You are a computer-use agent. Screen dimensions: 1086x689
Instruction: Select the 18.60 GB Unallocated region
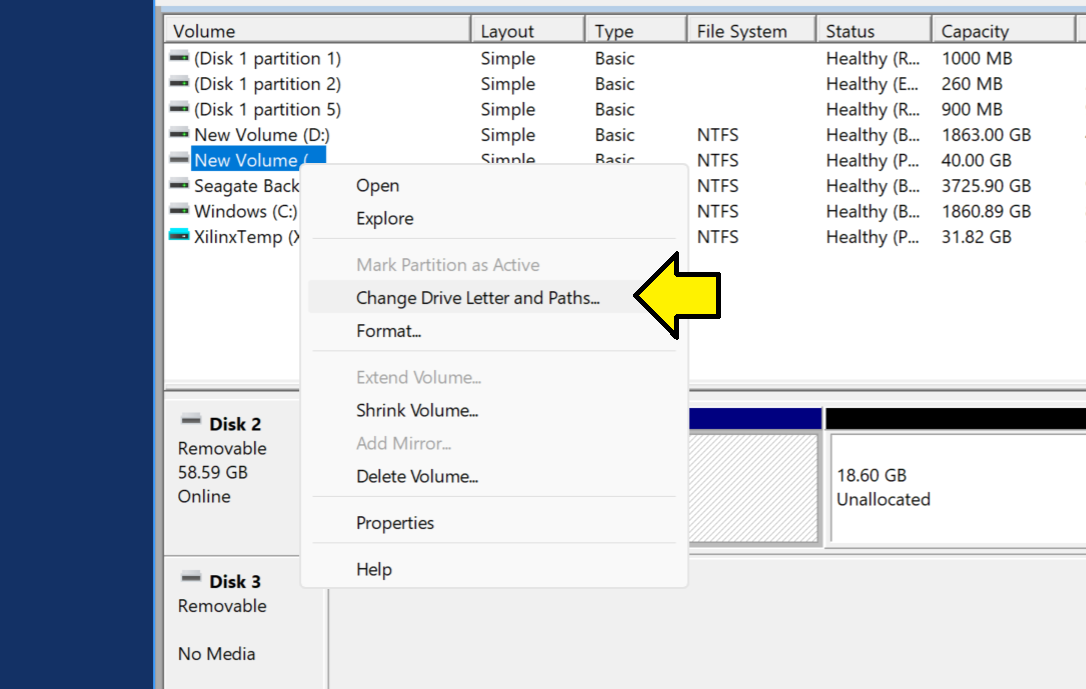955,487
